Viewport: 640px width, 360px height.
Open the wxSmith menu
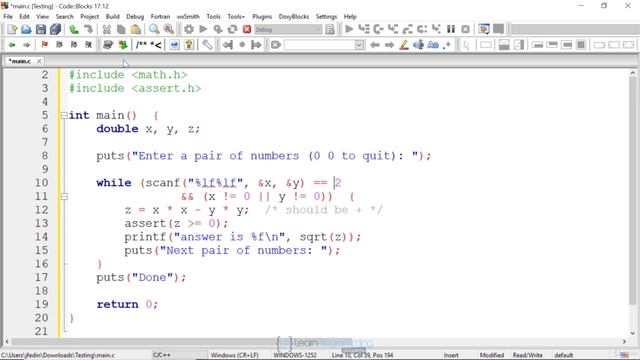(x=188, y=17)
